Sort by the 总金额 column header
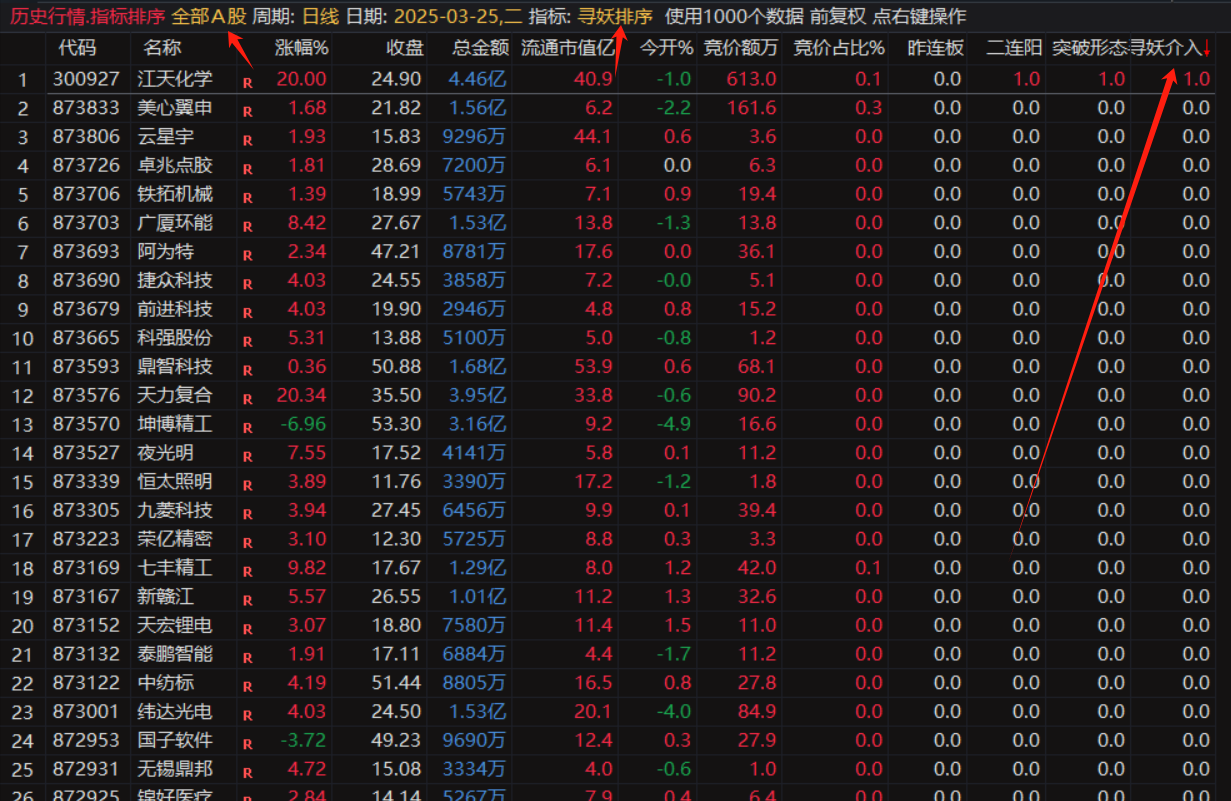 tap(480, 48)
